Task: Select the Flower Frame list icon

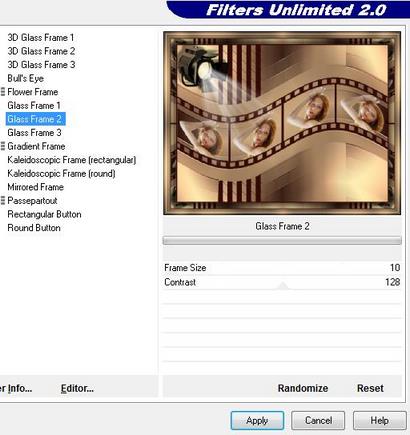Action: (x=3, y=92)
